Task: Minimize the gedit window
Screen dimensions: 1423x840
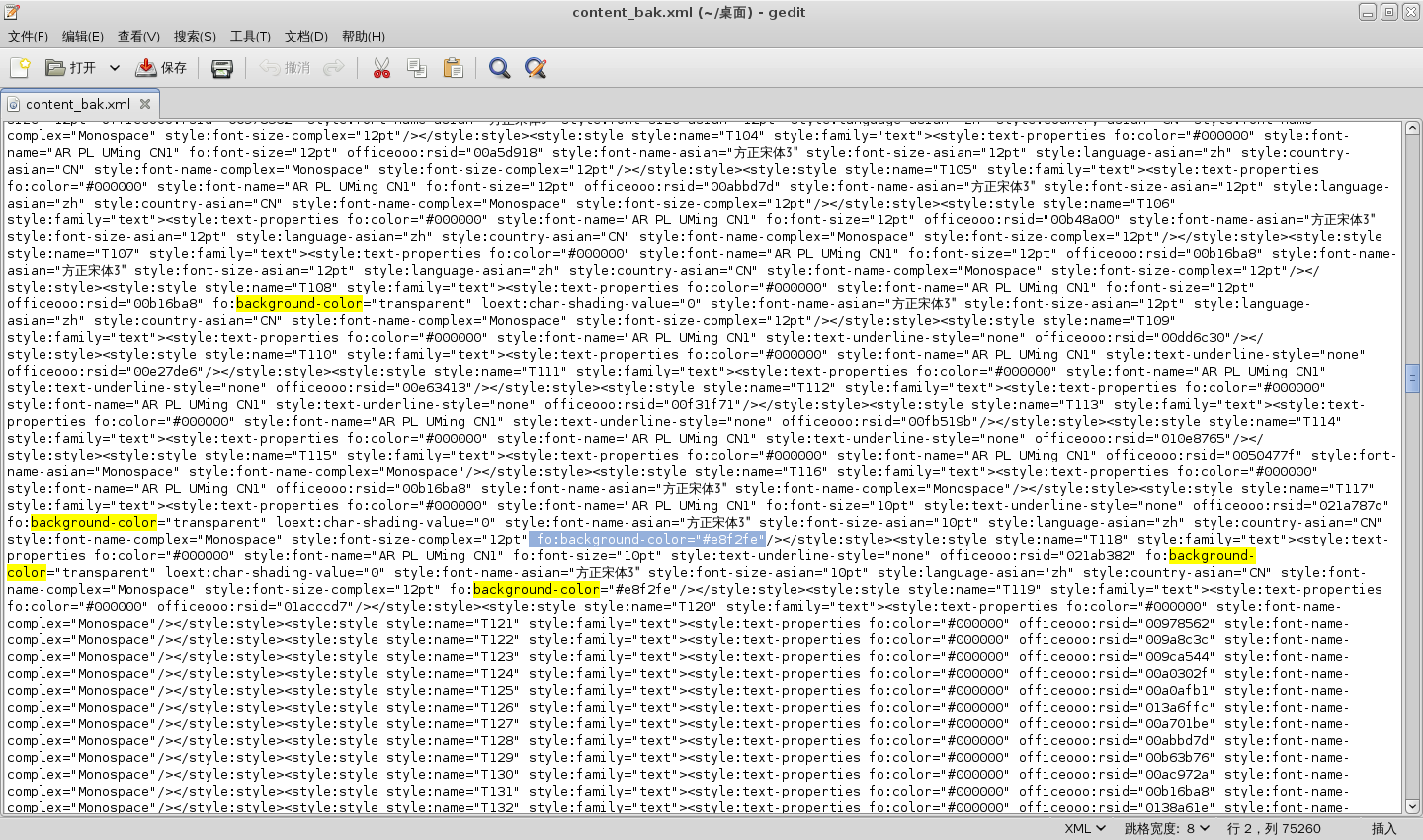Action: (1368, 12)
